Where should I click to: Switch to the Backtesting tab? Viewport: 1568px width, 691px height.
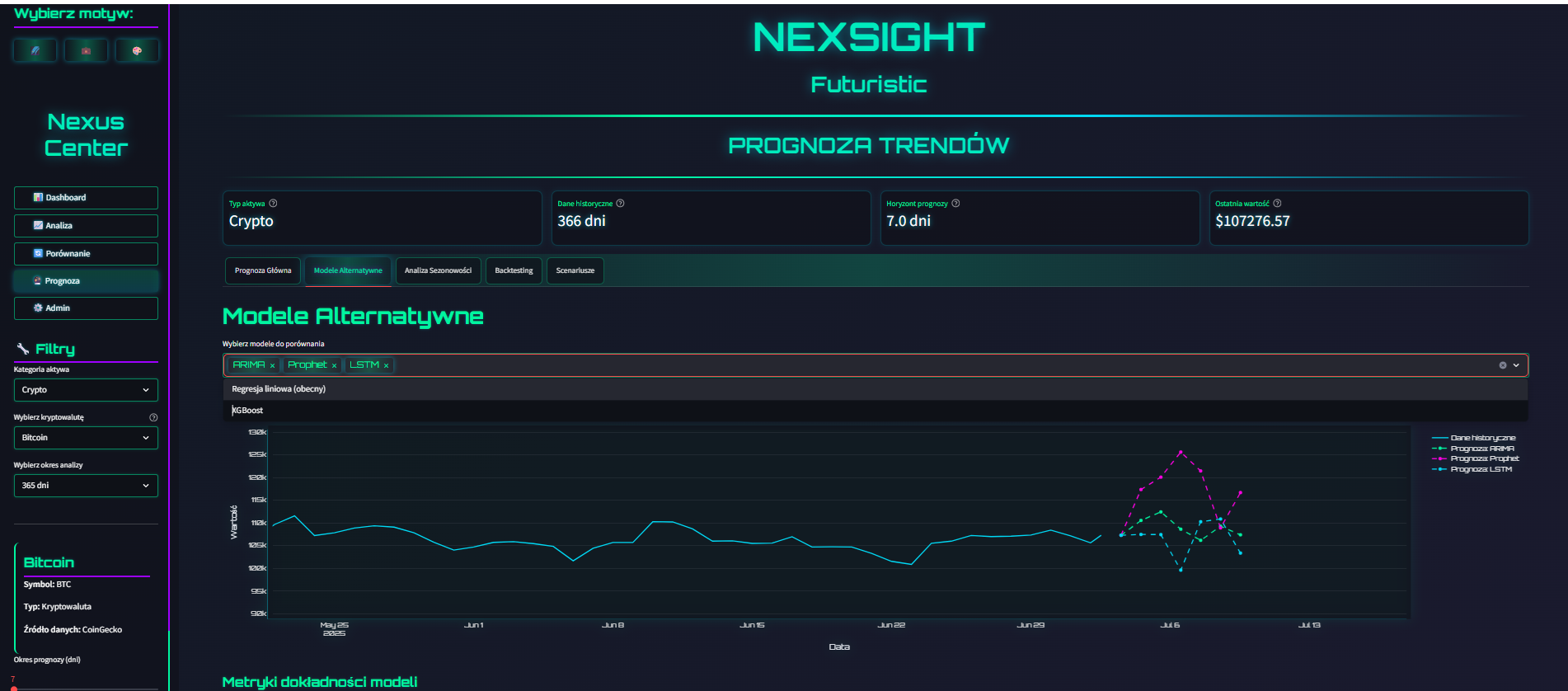click(x=514, y=270)
